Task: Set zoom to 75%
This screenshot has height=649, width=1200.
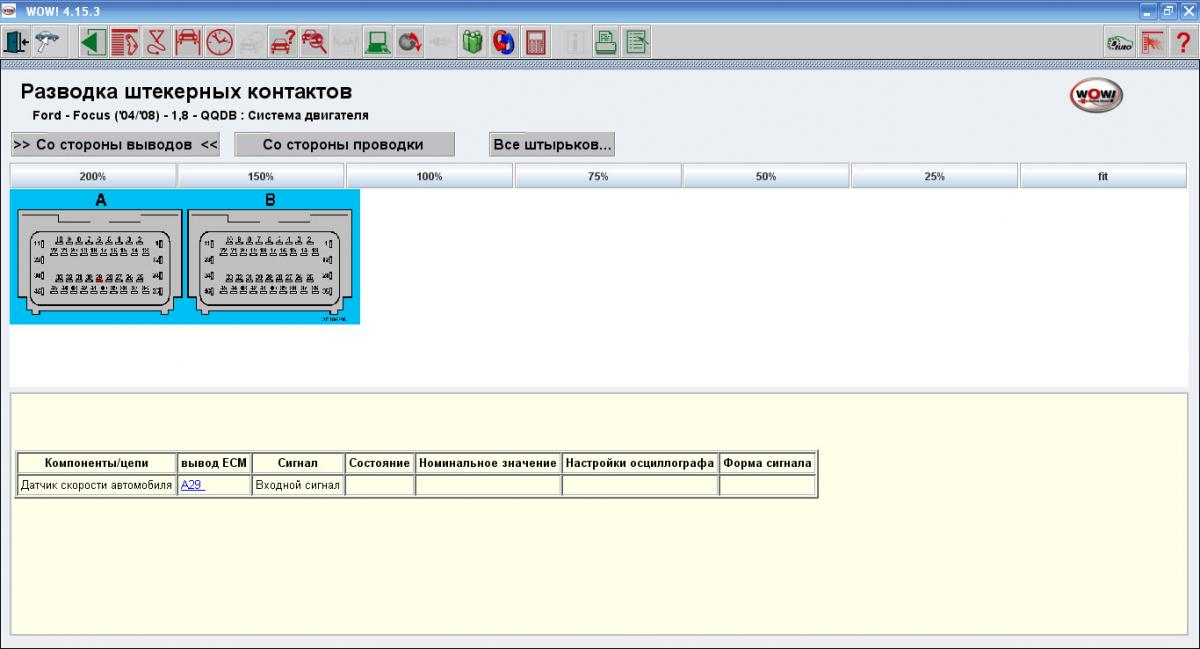Action: [x=598, y=176]
